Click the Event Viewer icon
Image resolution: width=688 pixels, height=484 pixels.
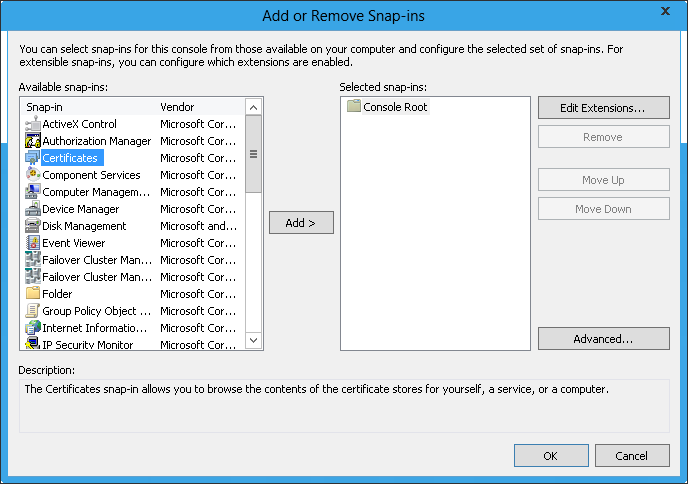point(33,243)
